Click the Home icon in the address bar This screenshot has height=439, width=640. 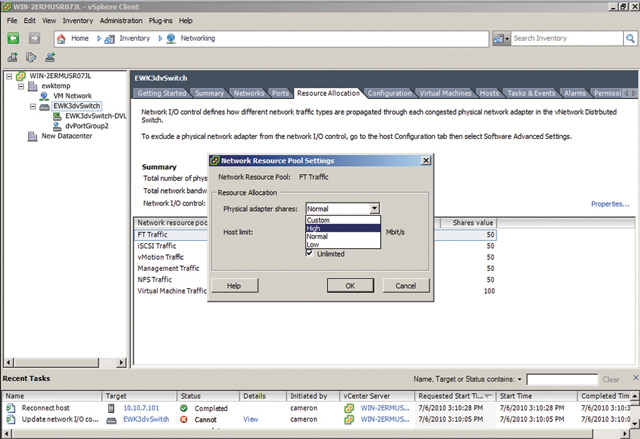click(x=61, y=39)
